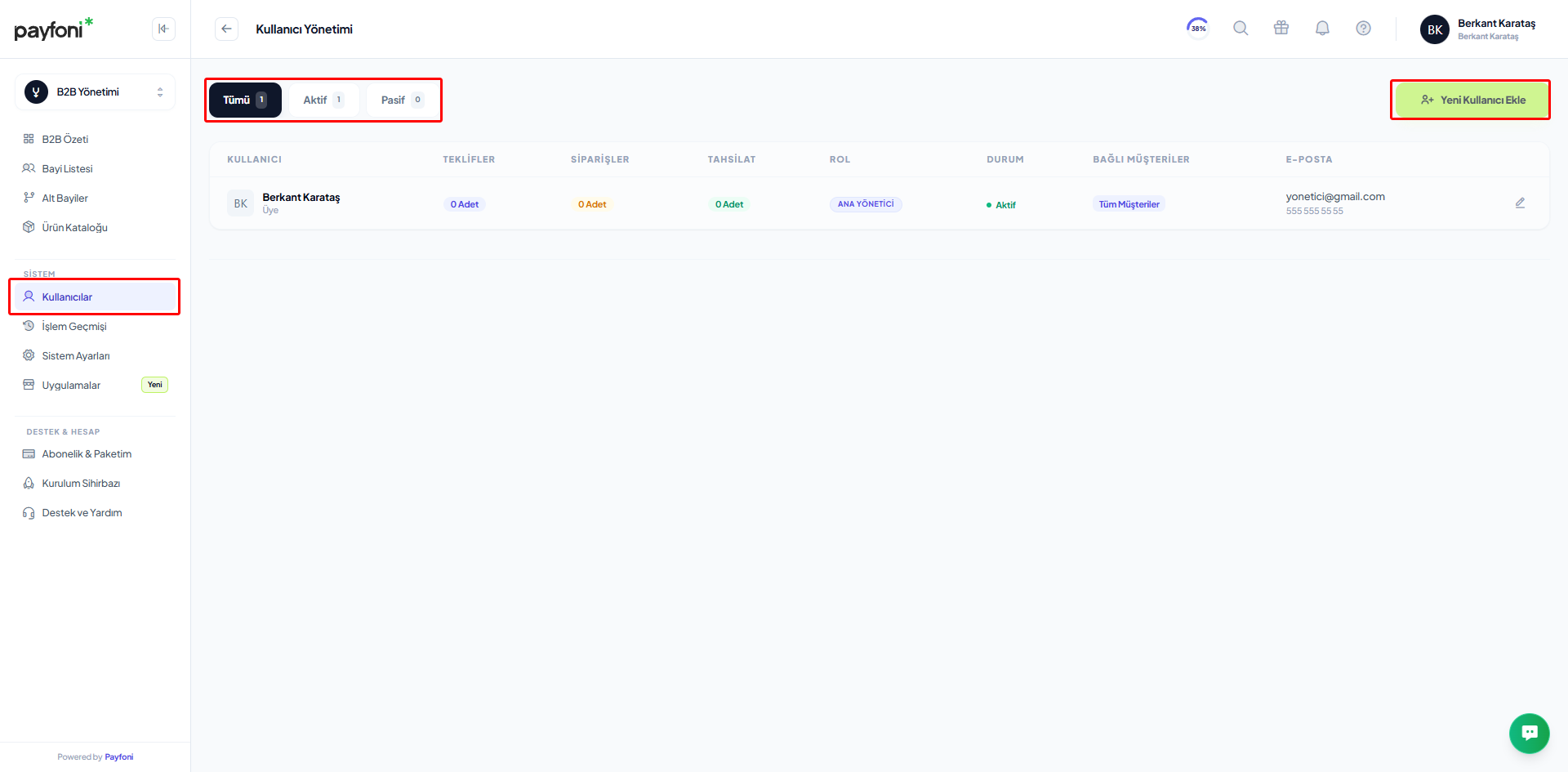Click the Tüm Müşteriler badge

pyautogui.click(x=1129, y=204)
